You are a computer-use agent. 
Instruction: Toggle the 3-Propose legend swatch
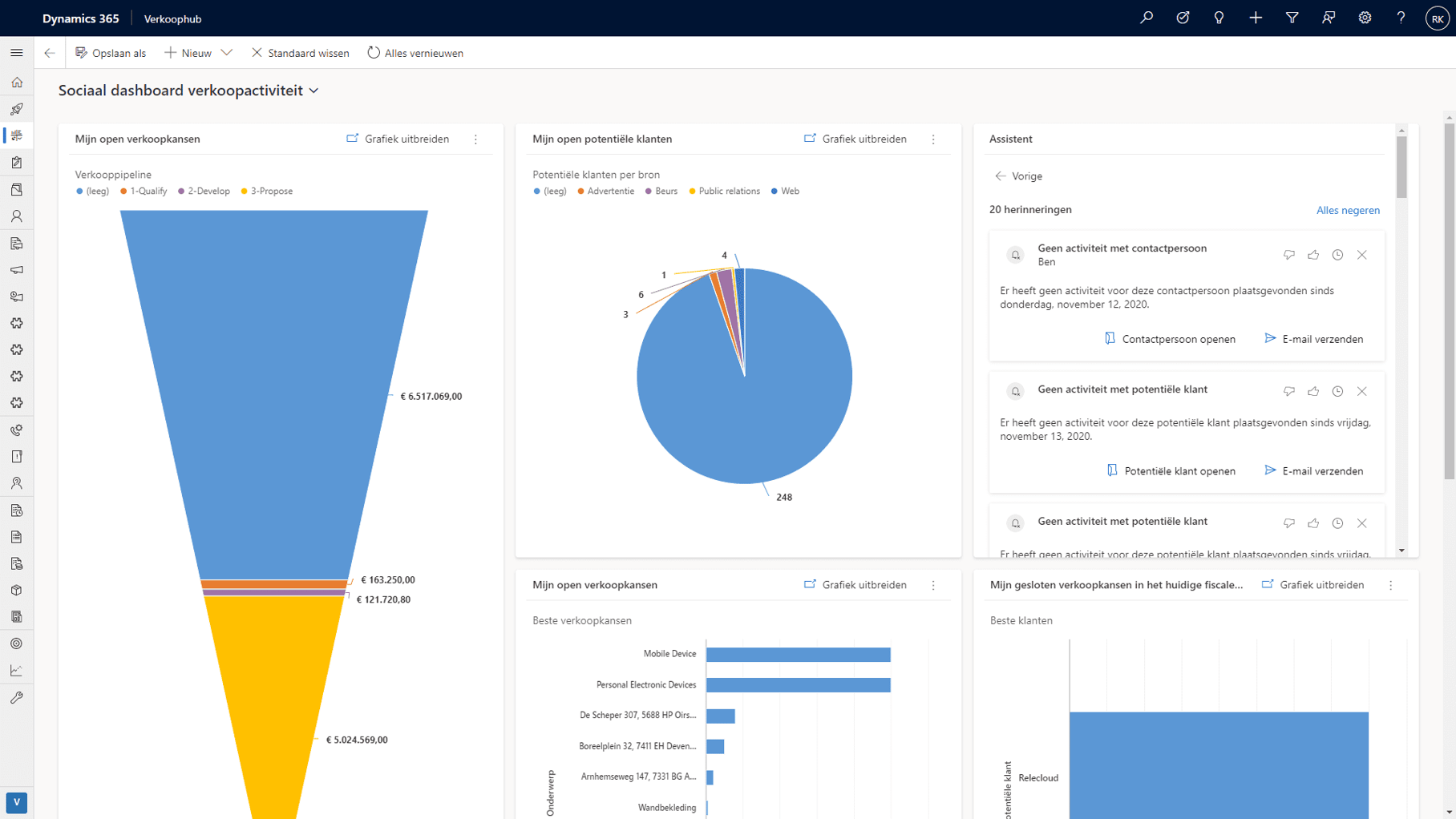(x=245, y=192)
